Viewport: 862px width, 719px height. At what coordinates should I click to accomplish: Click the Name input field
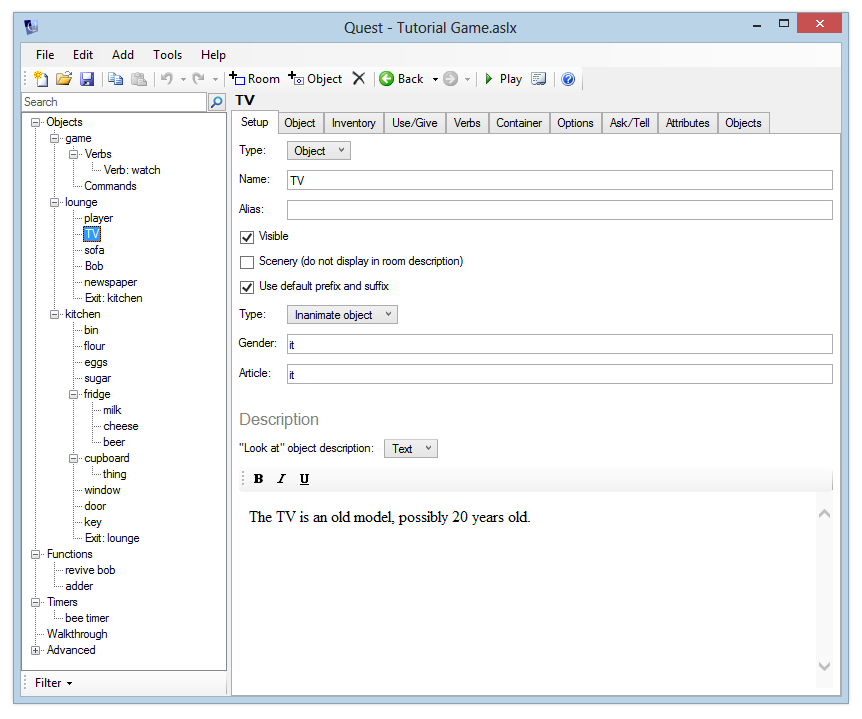point(560,180)
